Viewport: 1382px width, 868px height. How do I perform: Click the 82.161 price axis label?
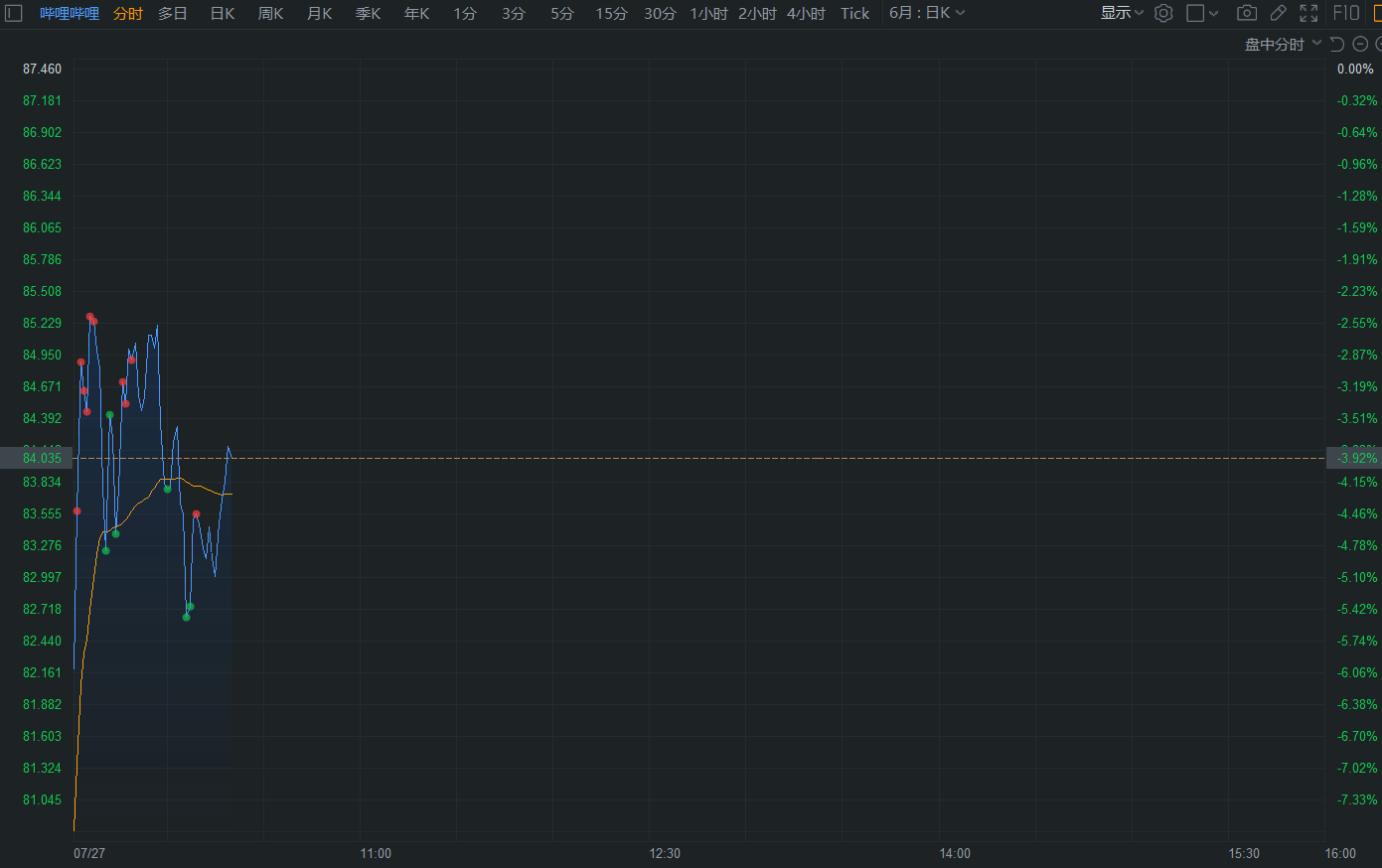(42, 672)
